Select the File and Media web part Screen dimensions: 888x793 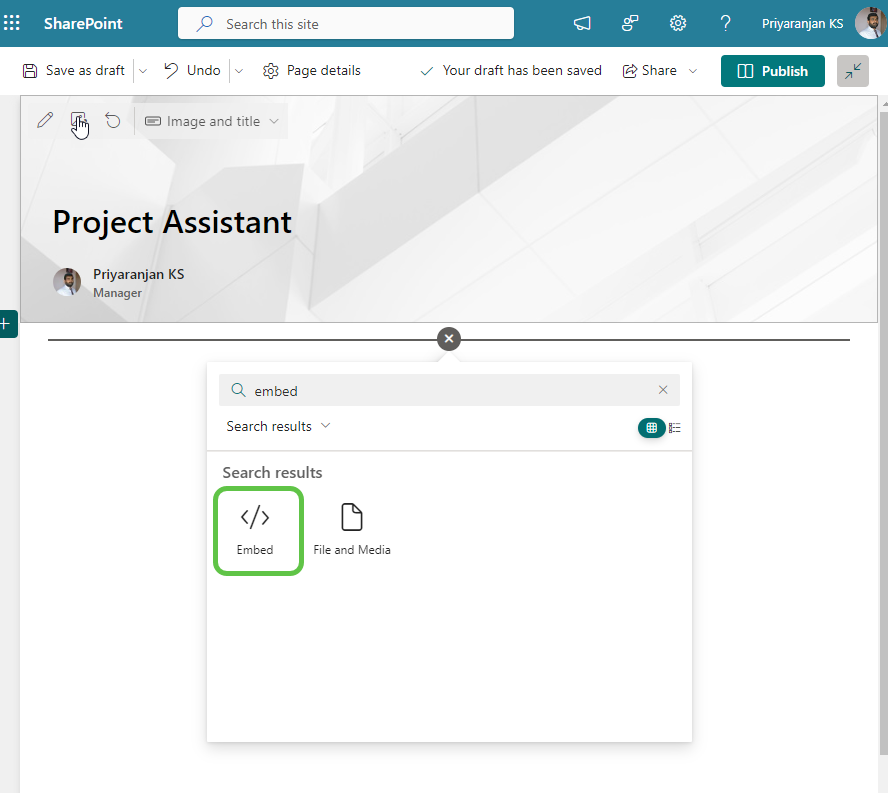coord(352,525)
